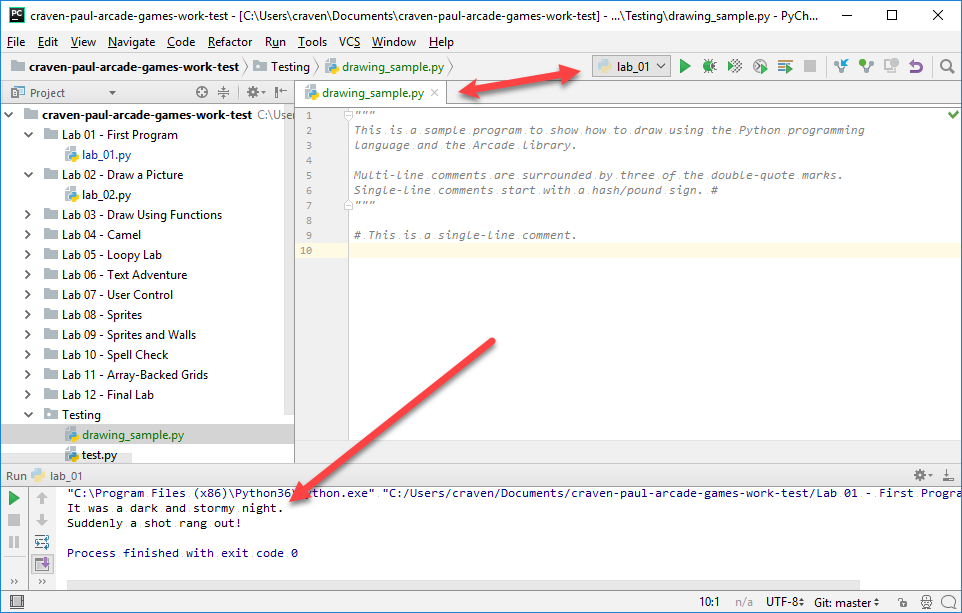Collapse Lab 01 - First Program folder

(x=28, y=135)
